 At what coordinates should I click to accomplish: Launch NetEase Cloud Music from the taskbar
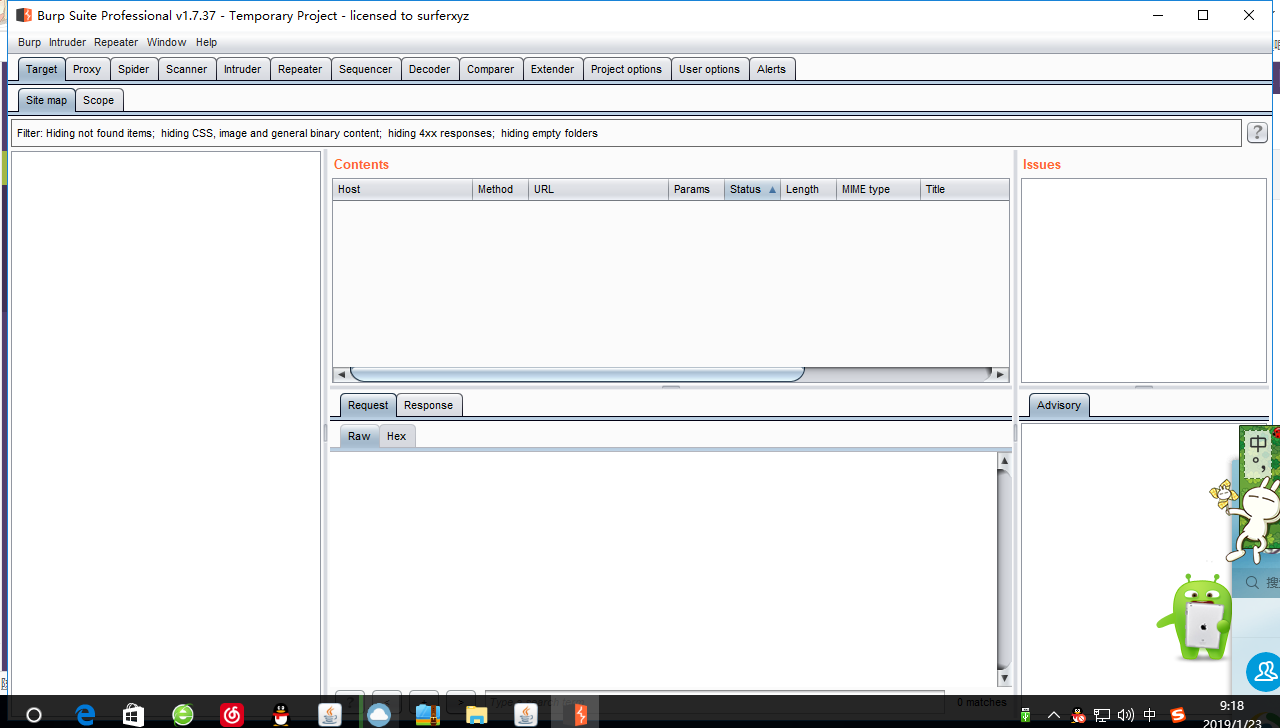click(x=232, y=714)
